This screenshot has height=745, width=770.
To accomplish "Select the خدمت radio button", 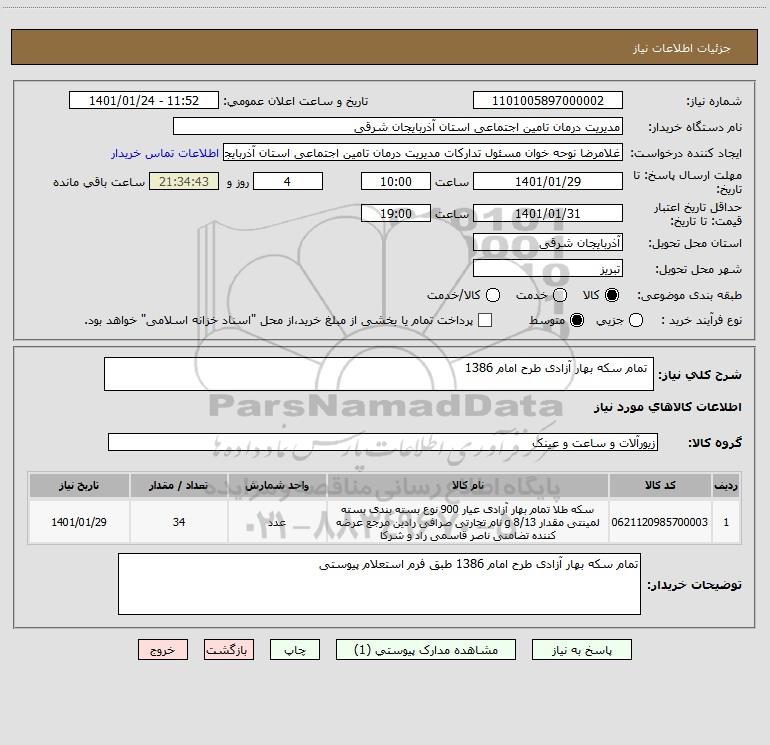I will (560, 295).
